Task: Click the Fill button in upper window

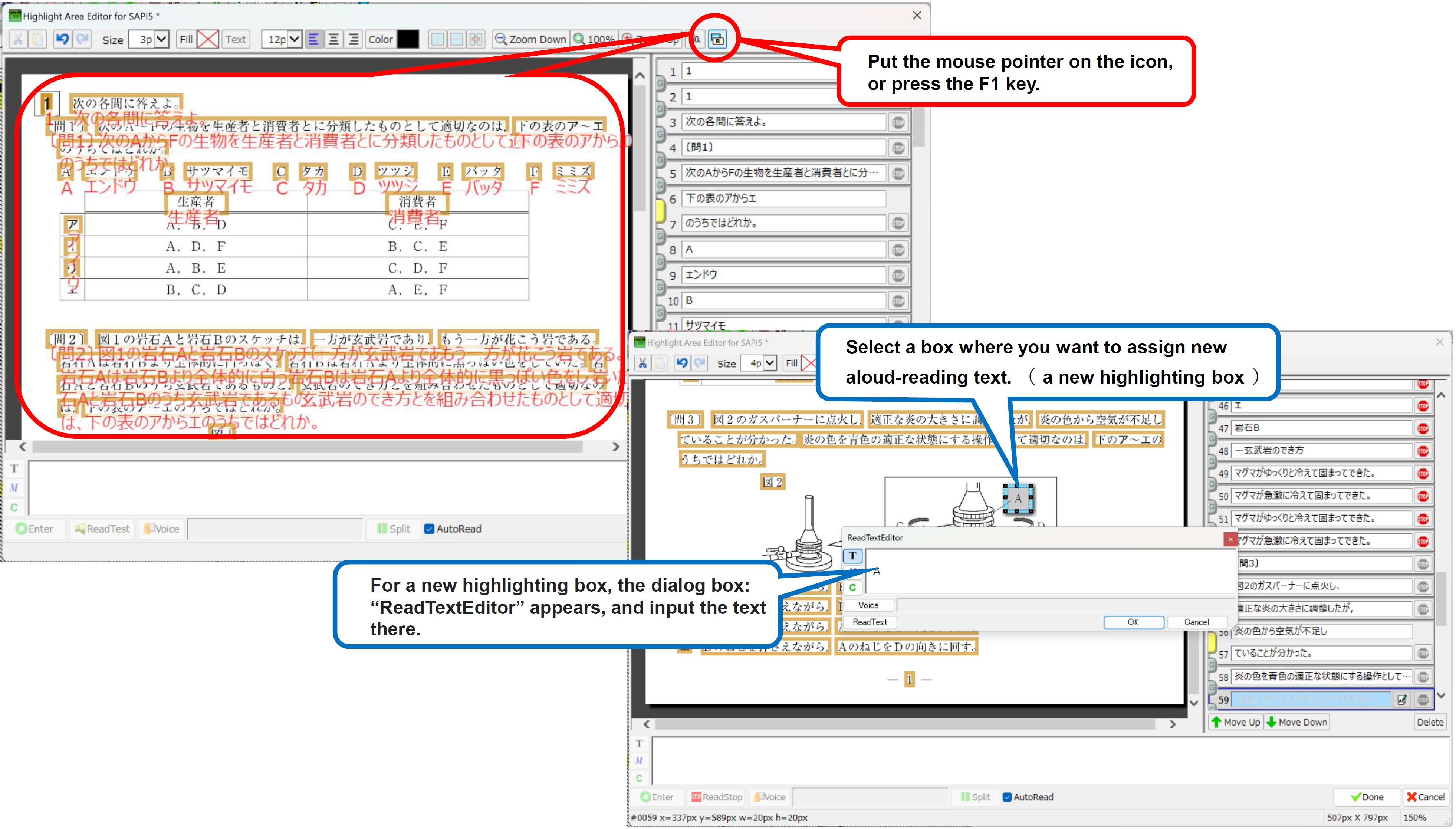Action: pyautogui.click(x=186, y=39)
